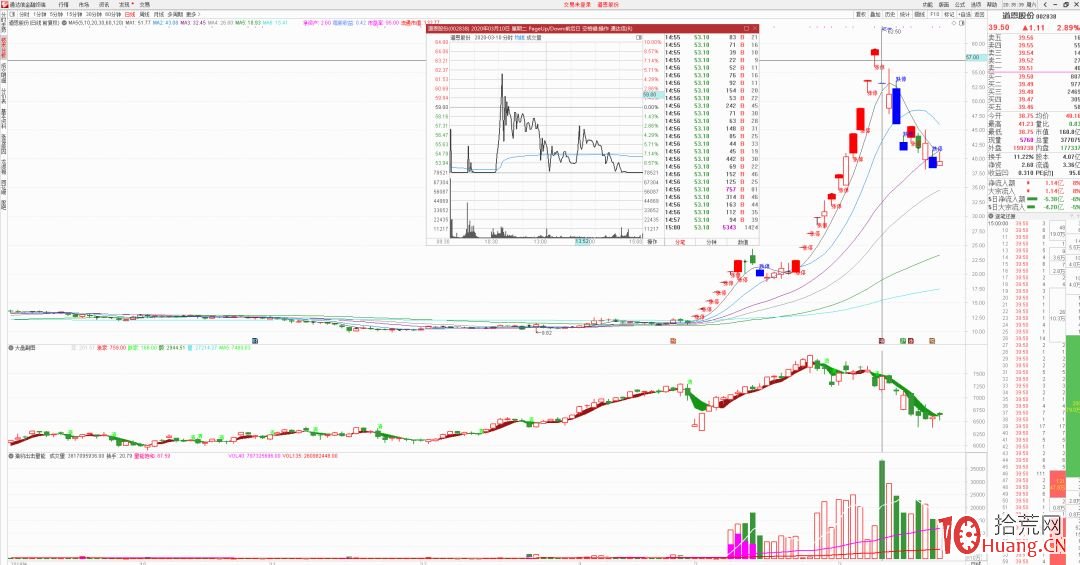Switch chart to 60分钟 period
Viewport: 1080px width, 565px height.
coord(112,14)
